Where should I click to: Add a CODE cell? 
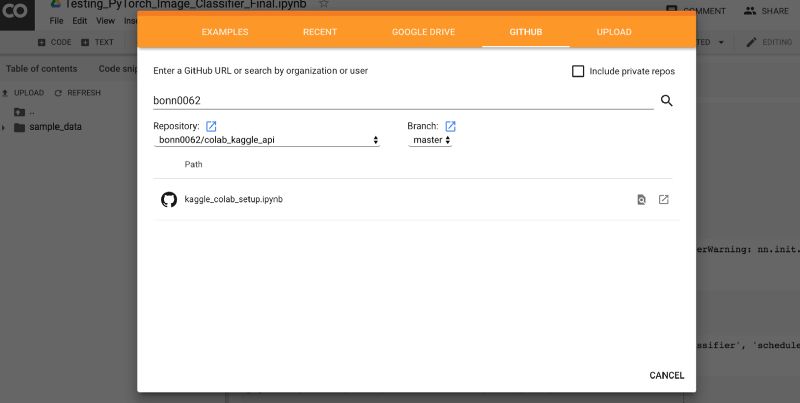click(x=55, y=42)
